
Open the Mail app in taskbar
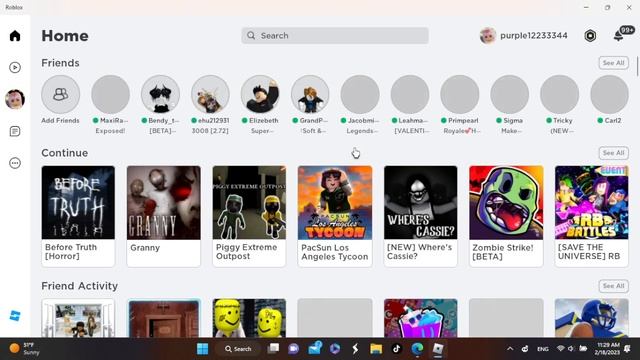(x=314, y=349)
